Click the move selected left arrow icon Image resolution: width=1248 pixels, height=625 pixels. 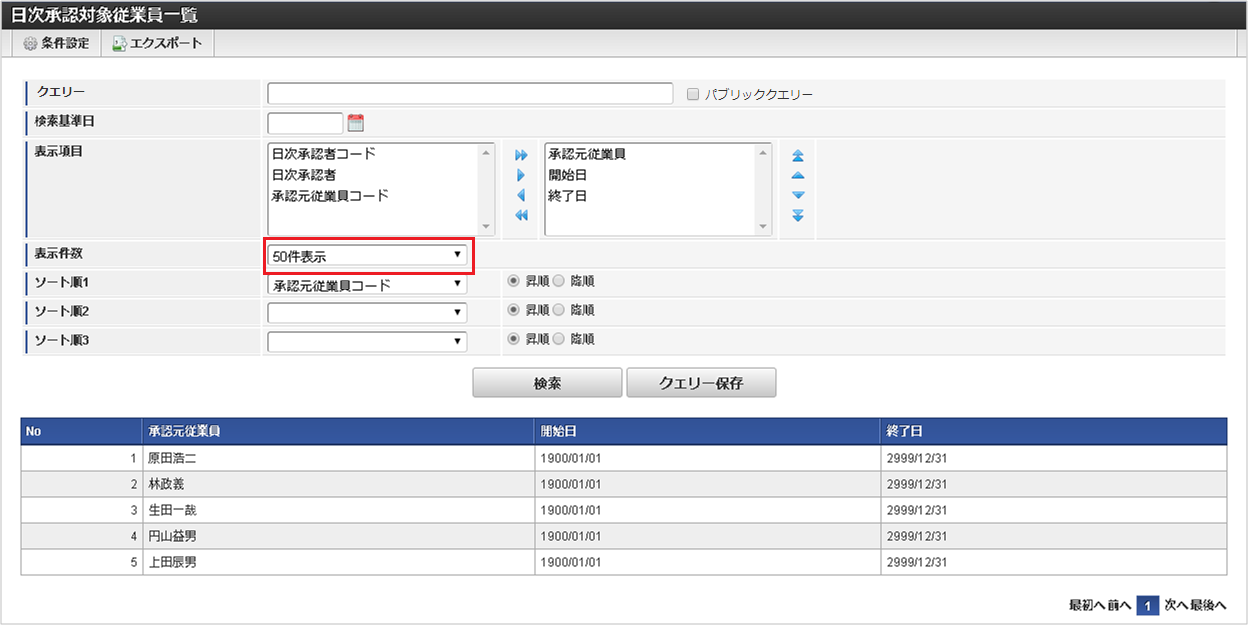tap(520, 196)
